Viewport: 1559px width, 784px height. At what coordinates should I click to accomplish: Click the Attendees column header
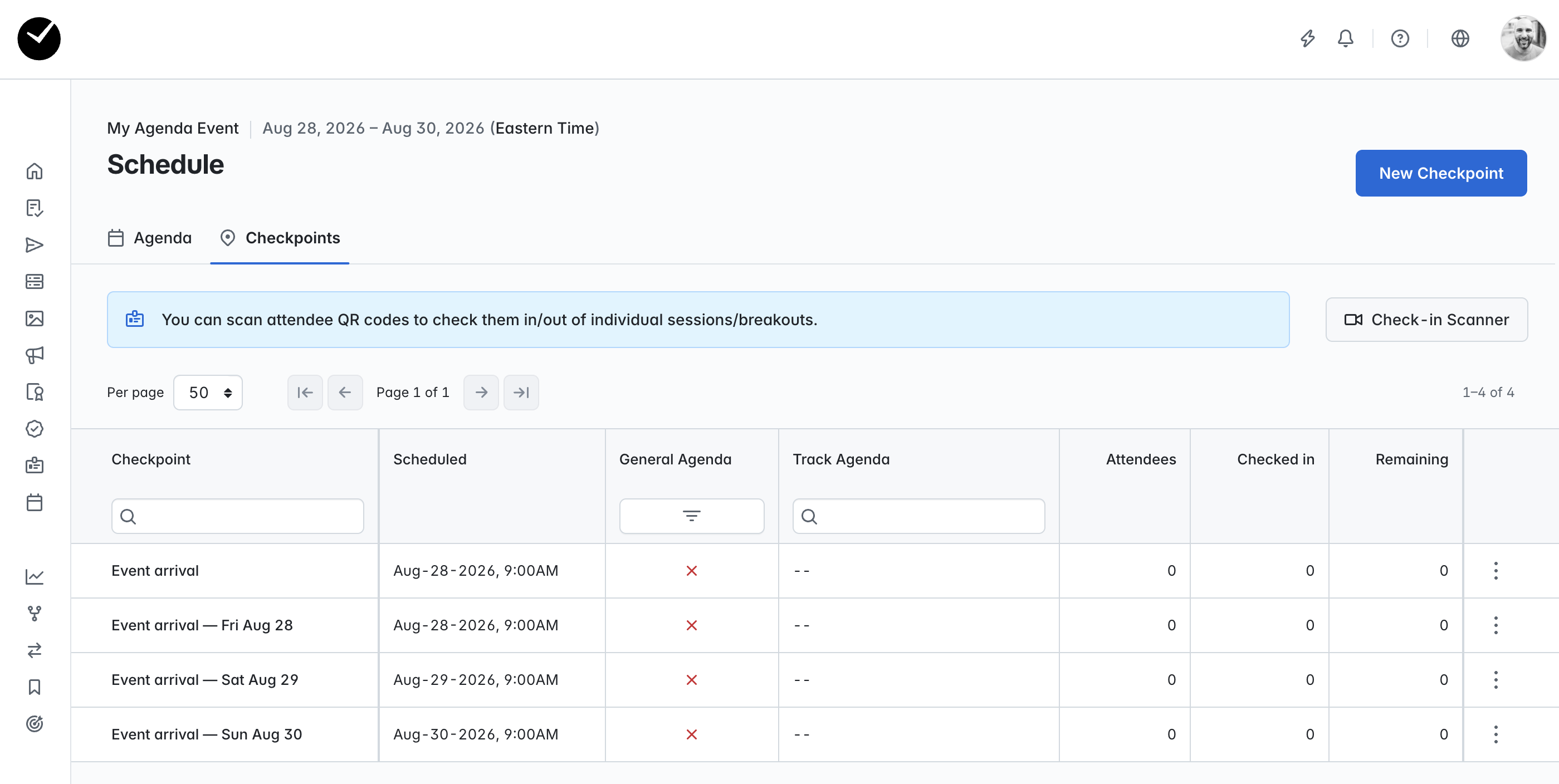click(x=1140, y=459)
